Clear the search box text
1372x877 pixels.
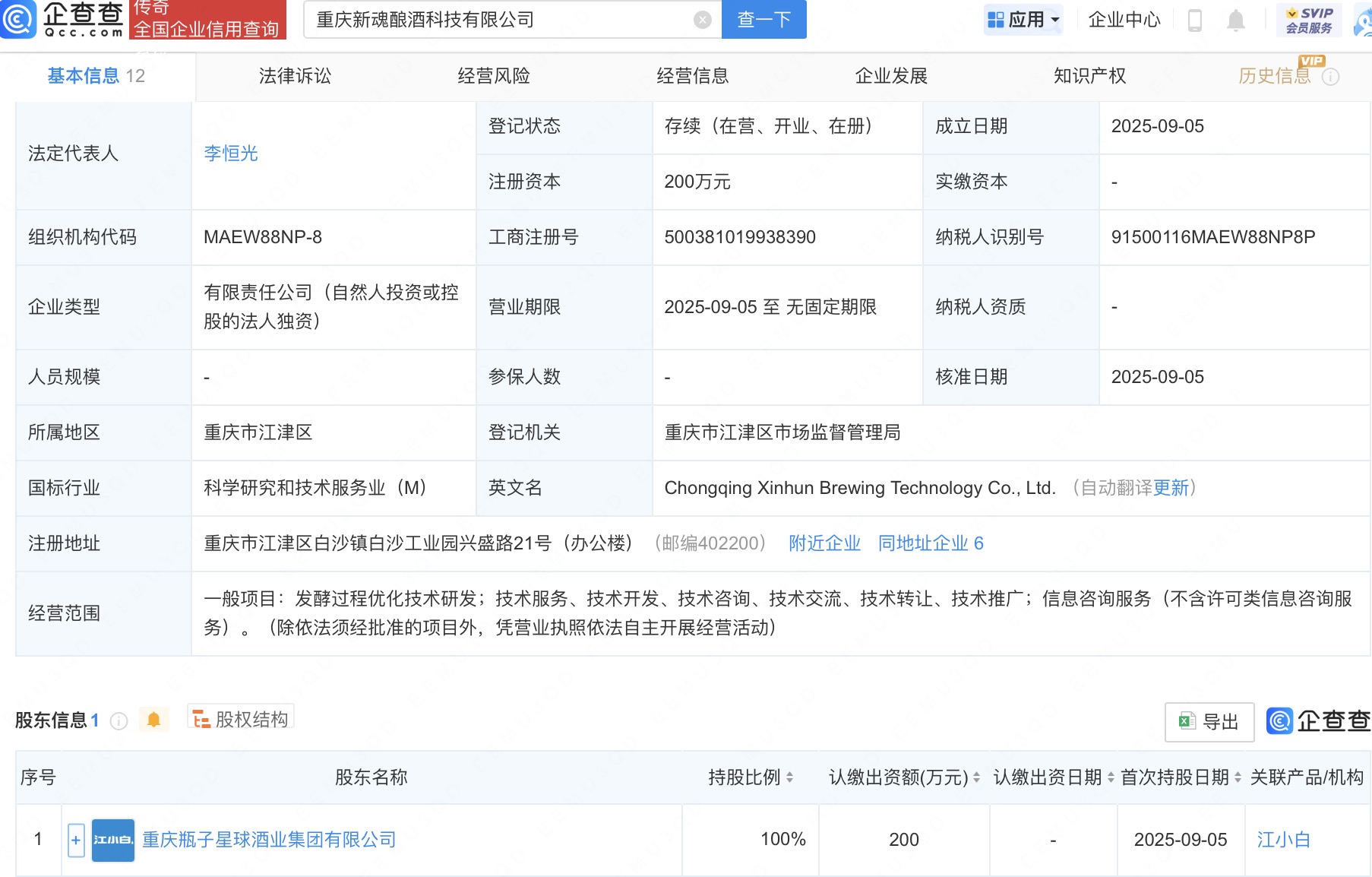[702, 20]
